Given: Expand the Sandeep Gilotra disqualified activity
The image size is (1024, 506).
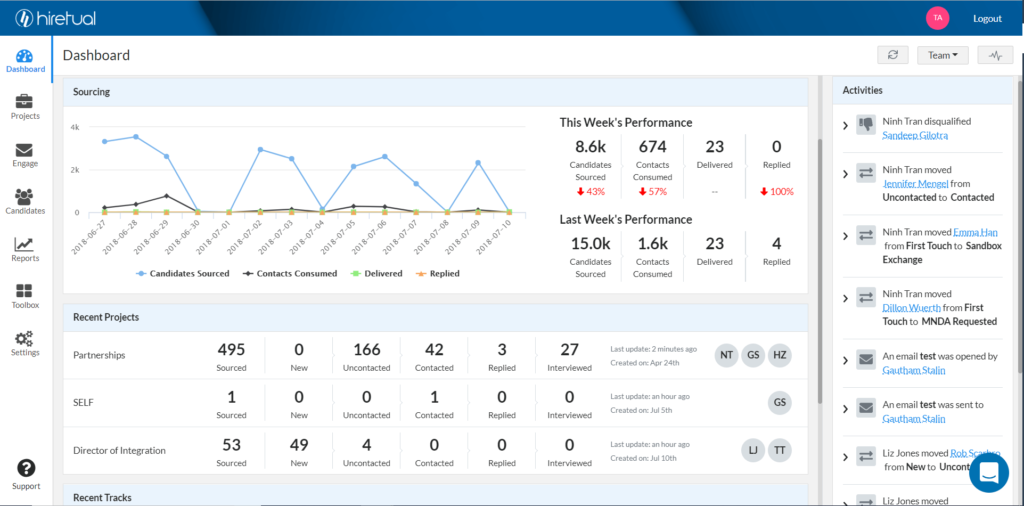Looking at the screenshot, I should [x=845, y=125].
